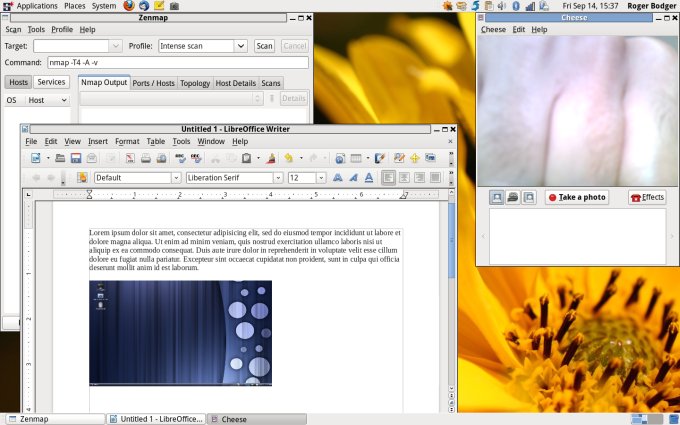This screenshot has height=425, width=680.
Task: Open the font size 12 dropdown
Action: [x=320, y=178]
